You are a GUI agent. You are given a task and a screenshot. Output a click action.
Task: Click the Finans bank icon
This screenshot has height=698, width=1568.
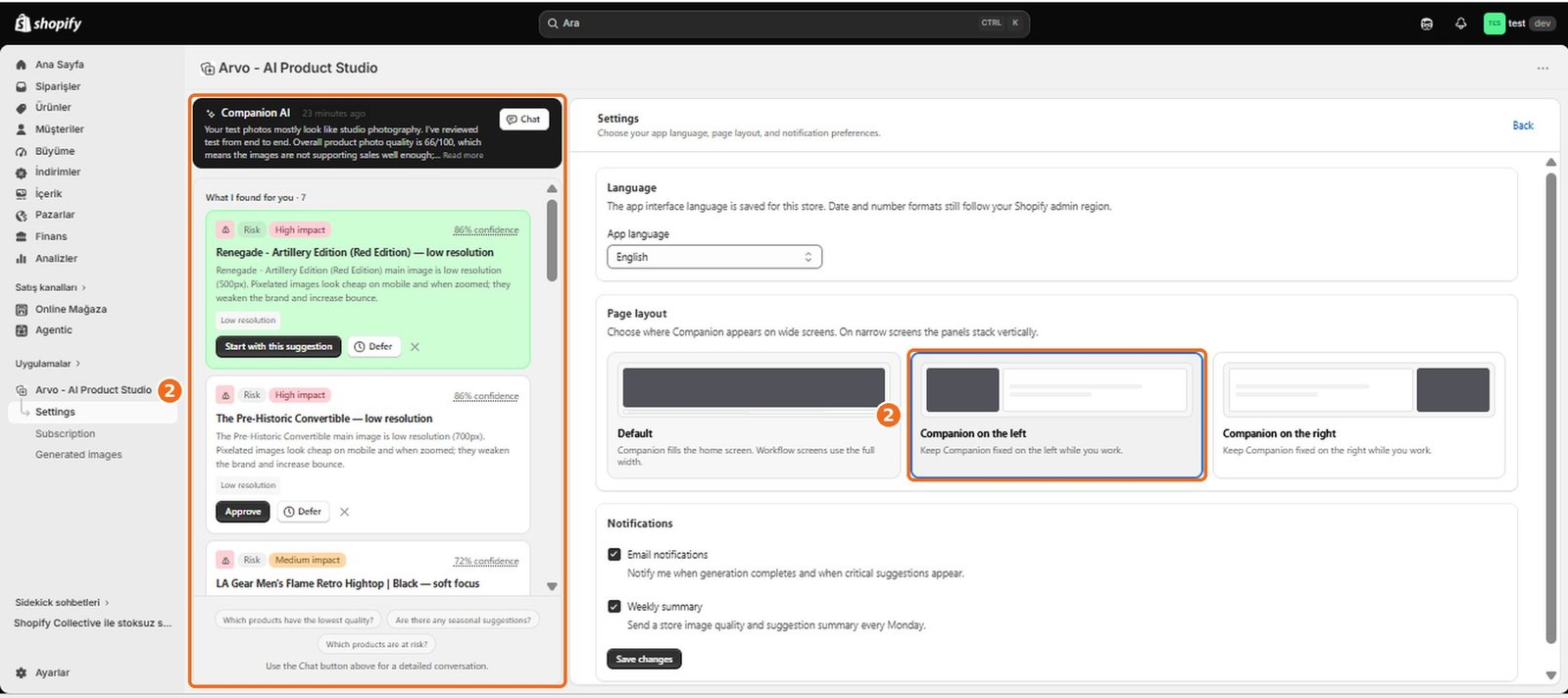coord(22,237)
